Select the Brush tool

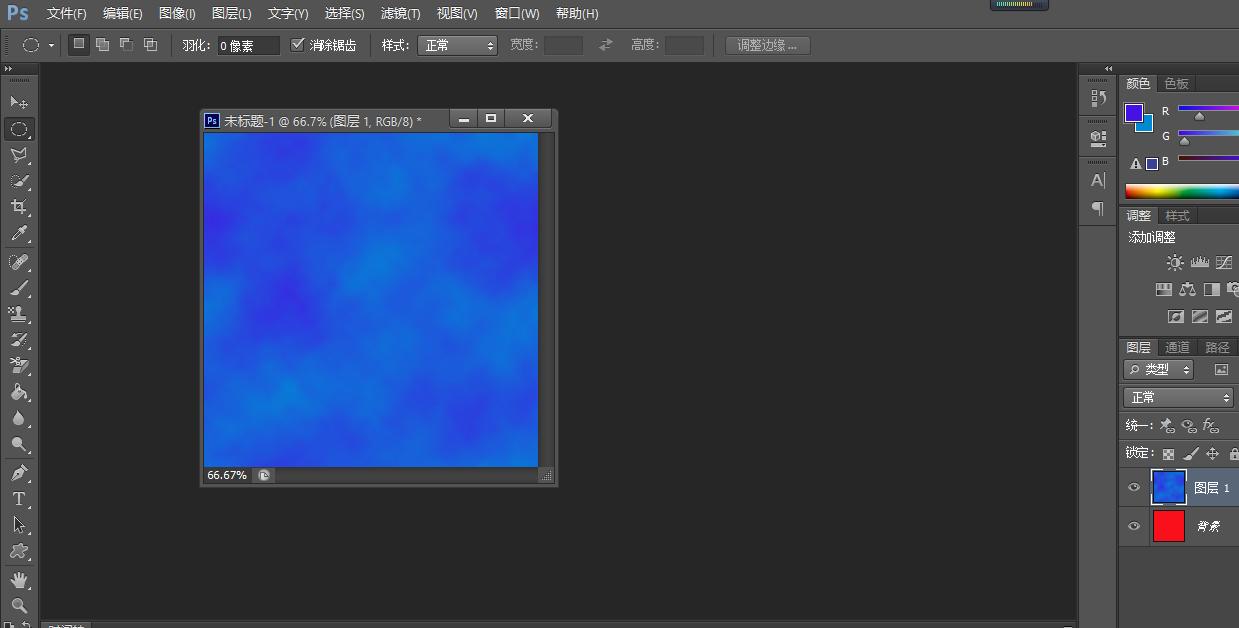point(19,287)
